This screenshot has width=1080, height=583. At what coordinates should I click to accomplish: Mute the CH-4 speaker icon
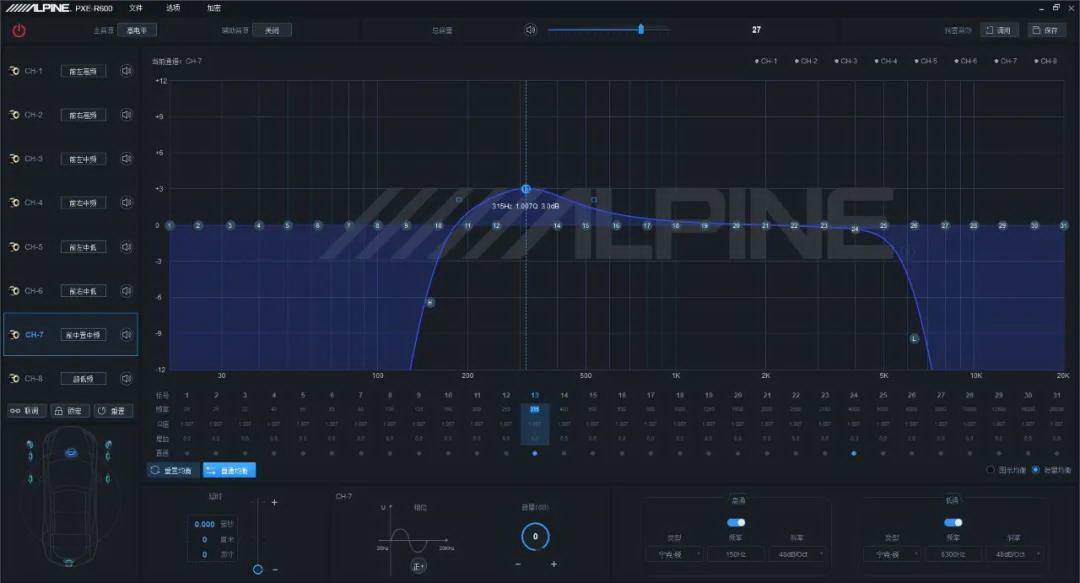pos(126,203)
